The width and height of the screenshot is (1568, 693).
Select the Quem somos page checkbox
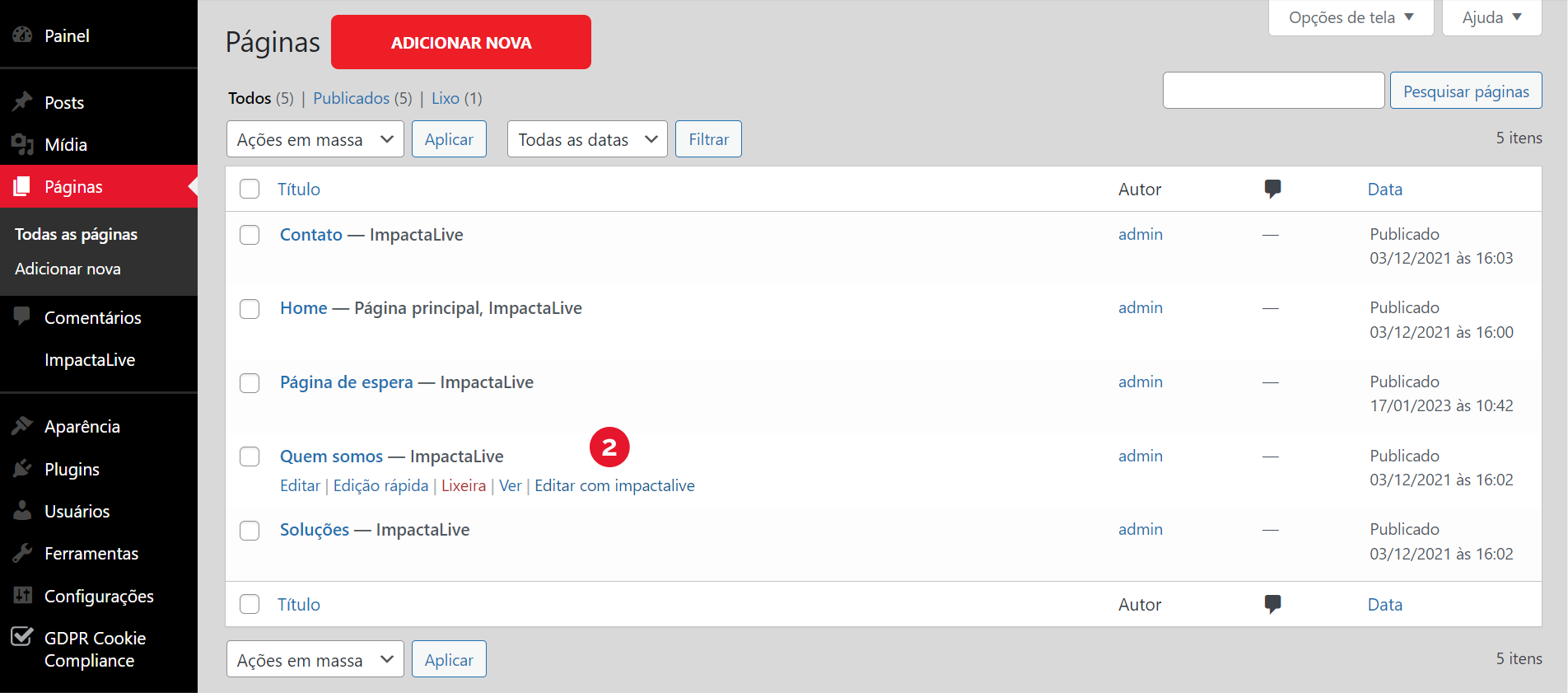tap(250, 457)
